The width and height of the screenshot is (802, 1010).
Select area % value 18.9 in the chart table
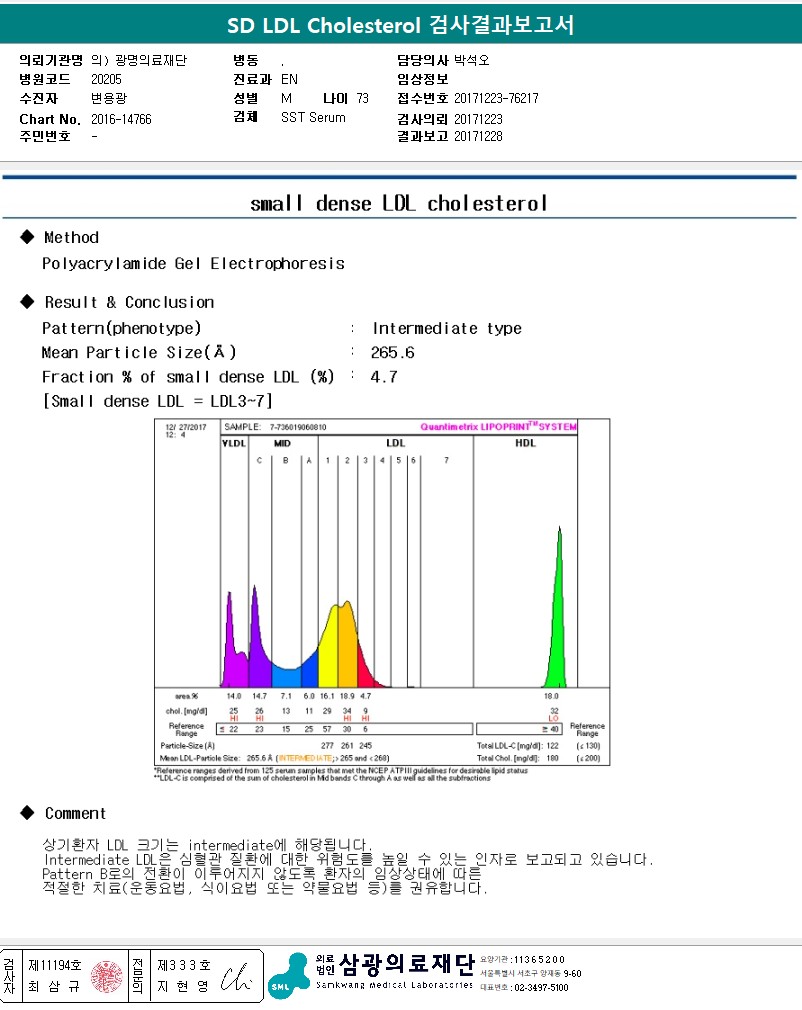pyautogui.click(x=347, y=696)
